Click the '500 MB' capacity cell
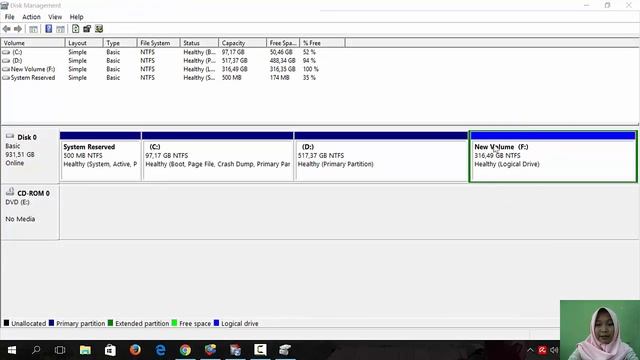Viewport: 640px width, 360px height. coord(231,78)
